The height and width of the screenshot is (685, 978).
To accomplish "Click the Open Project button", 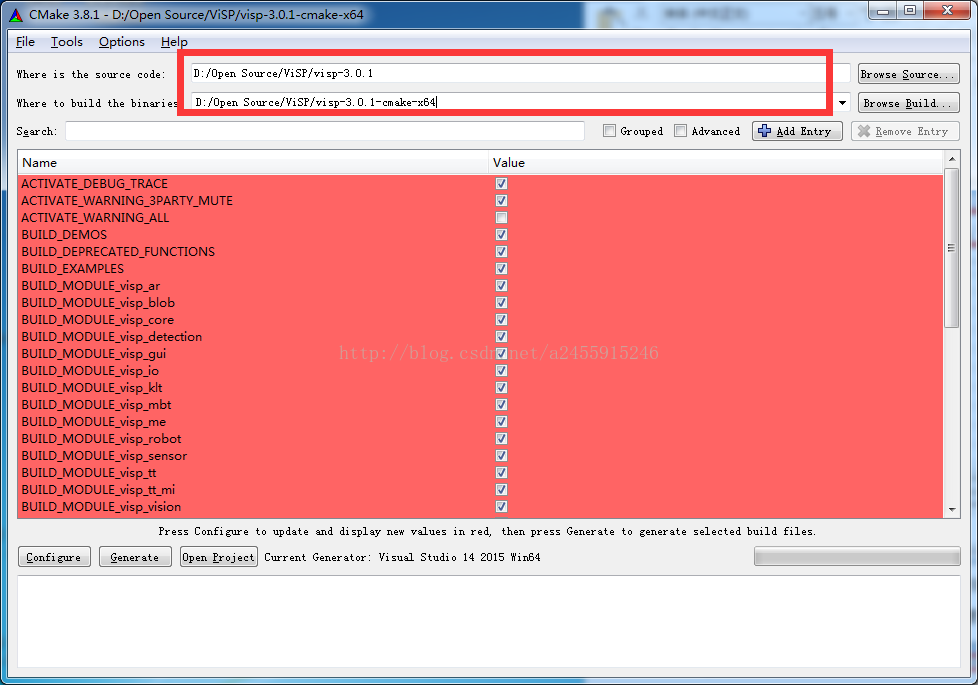I will coord(219,556).
